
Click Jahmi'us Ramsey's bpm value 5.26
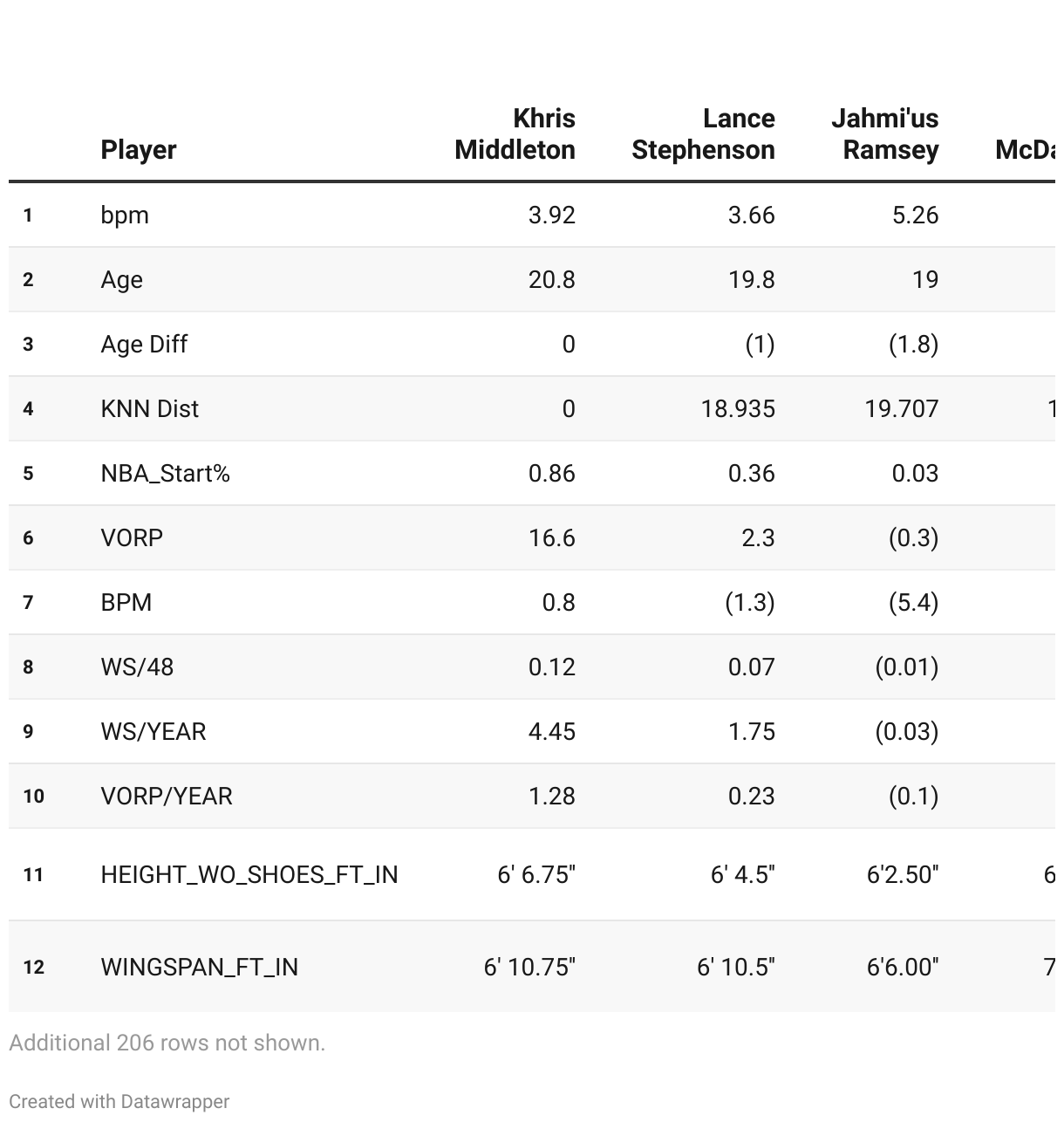[x=915, y=216]
